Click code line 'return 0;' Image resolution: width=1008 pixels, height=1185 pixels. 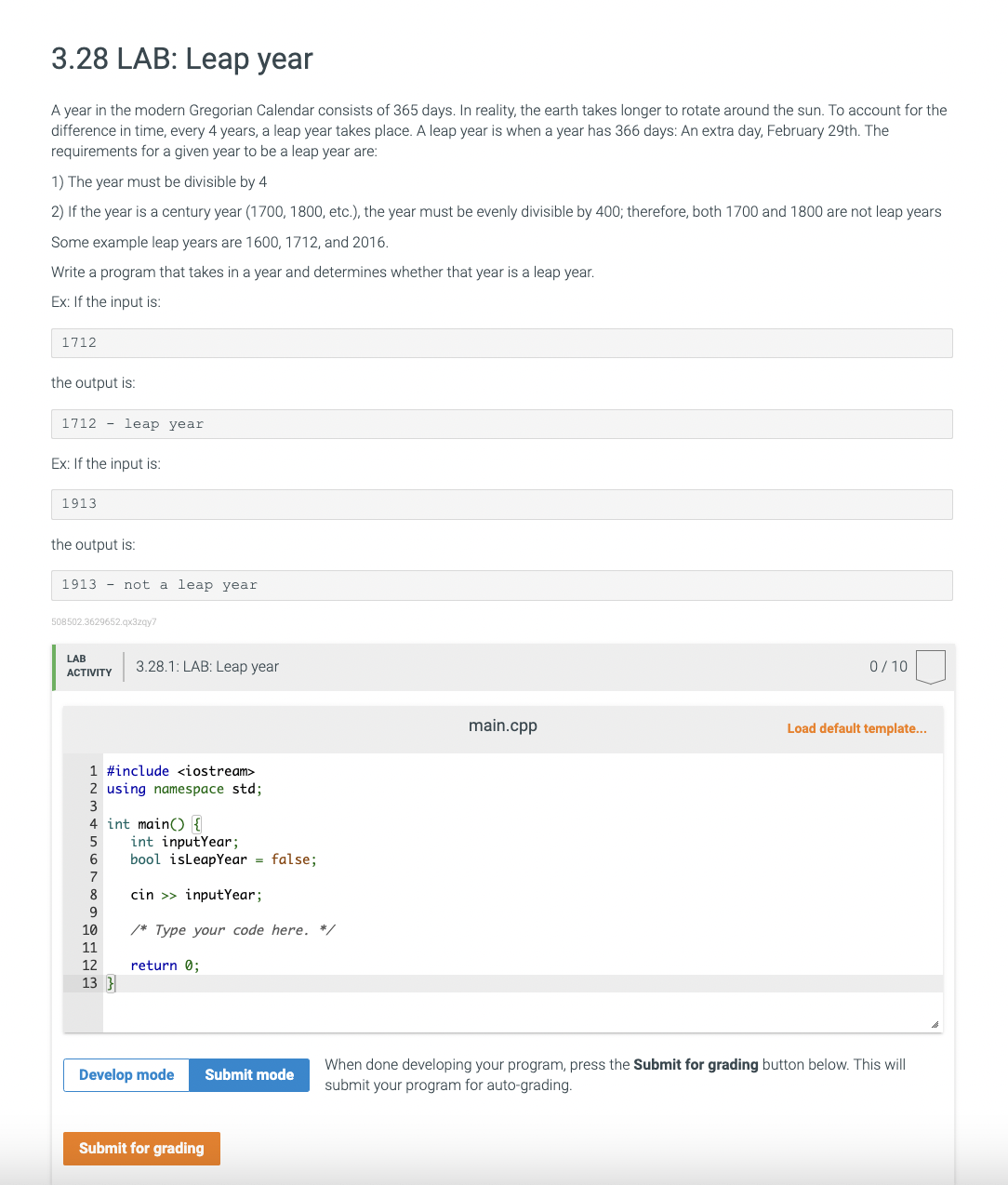tap(165, 965)
